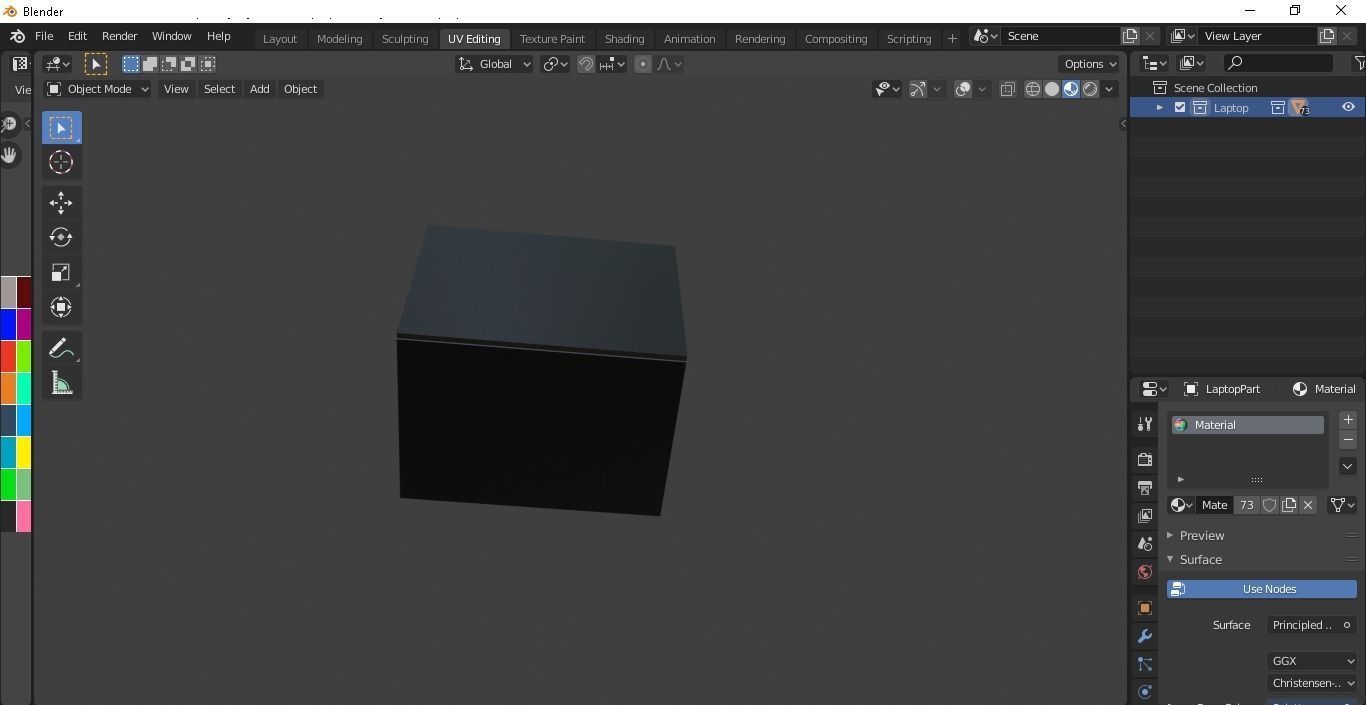1366x705 pixels.
Task: Switch to Solid viewport shading
Action: tap(1052, 89)
